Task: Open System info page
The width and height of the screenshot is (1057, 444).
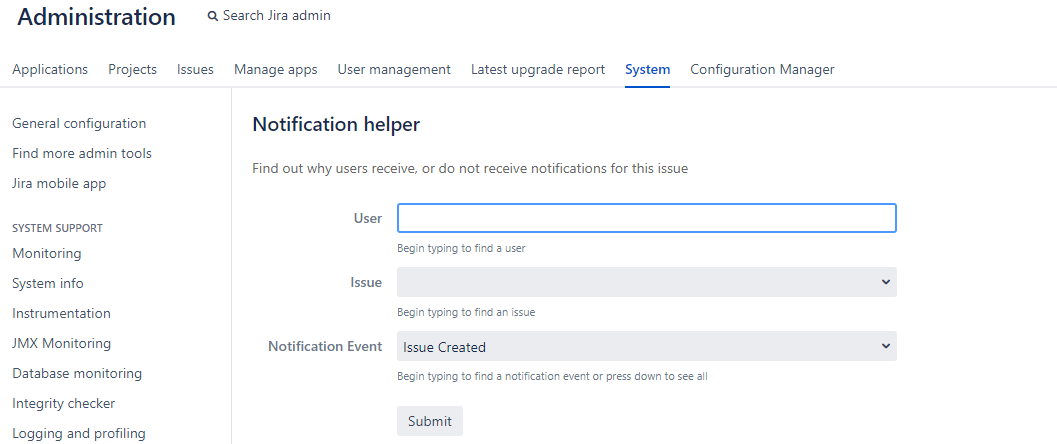Action: pos(48,284)
